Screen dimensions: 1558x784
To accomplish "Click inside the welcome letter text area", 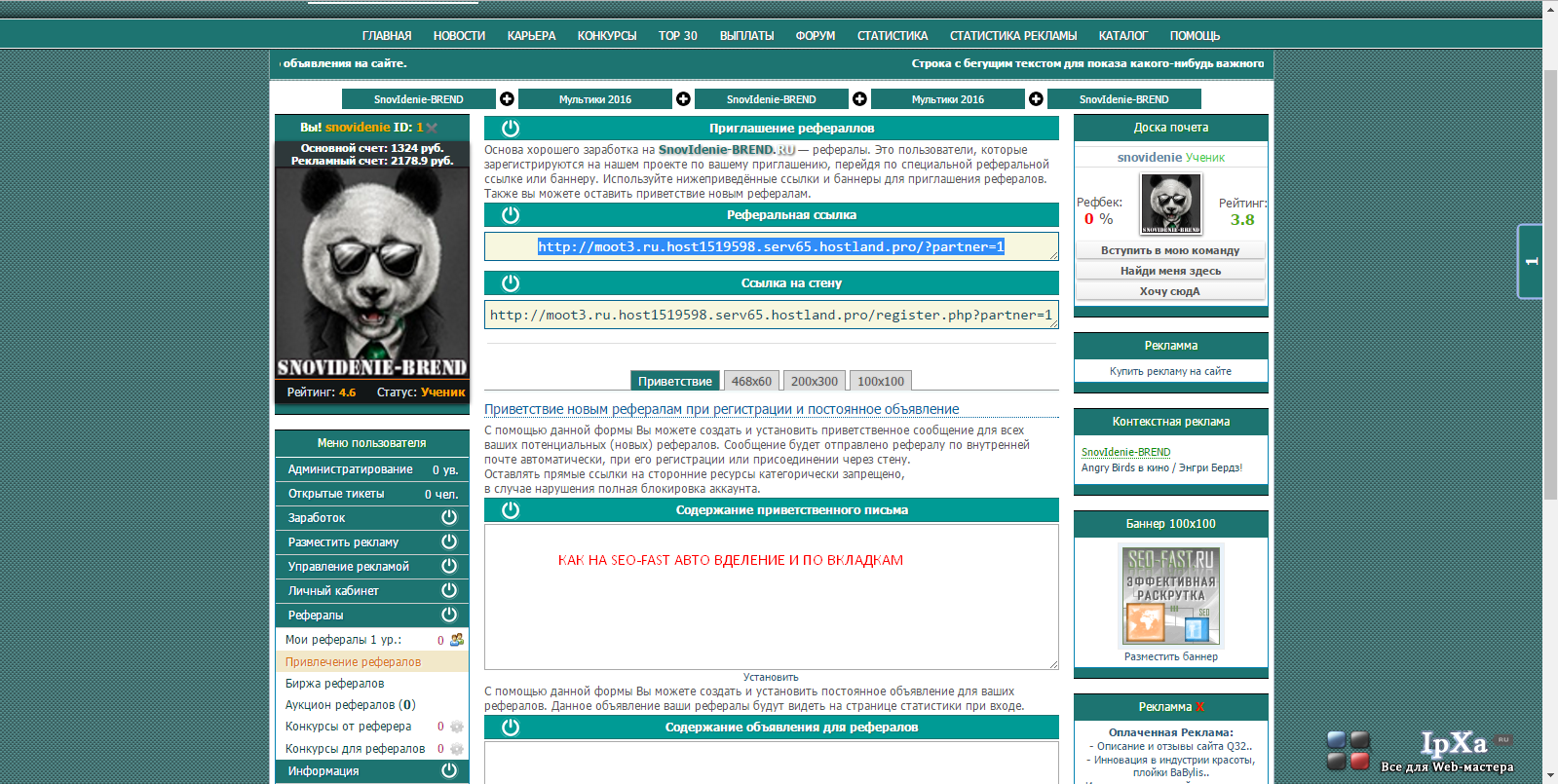I will [771, 597].
